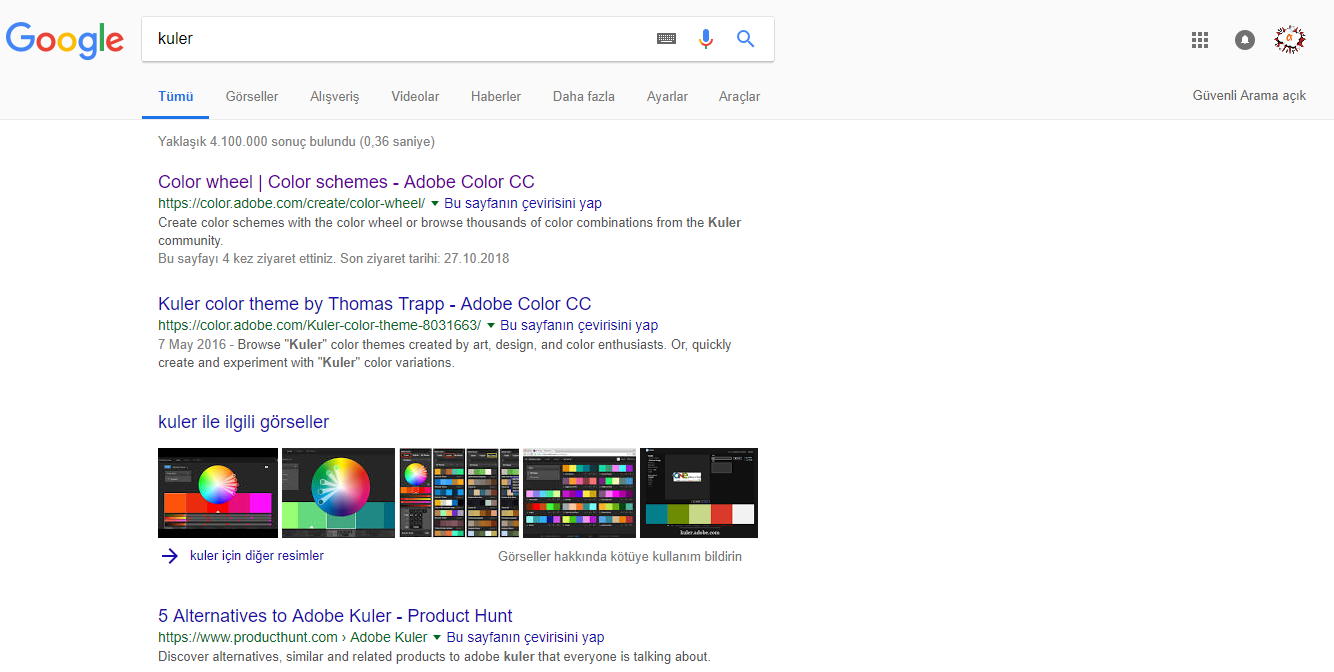
Task: Open the Araçlar search tools
Action: pos(739,97)
